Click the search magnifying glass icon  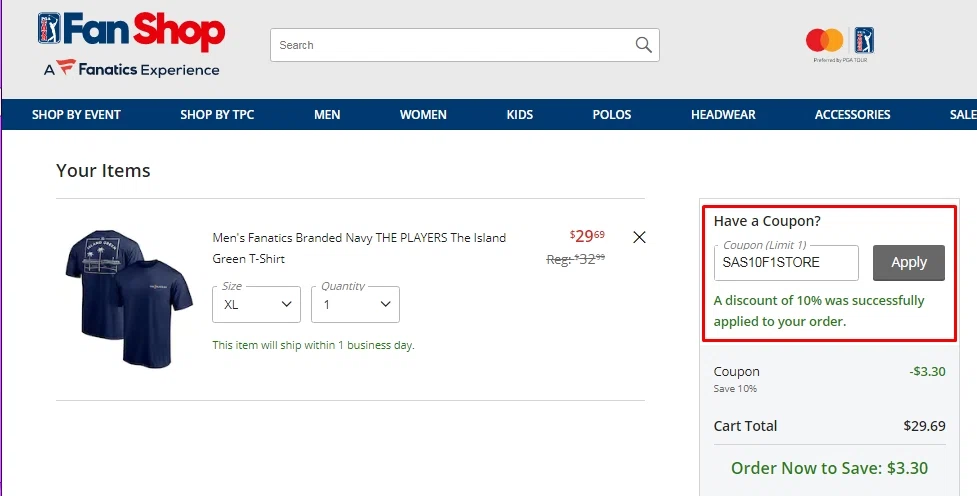(x=644, y=45)
